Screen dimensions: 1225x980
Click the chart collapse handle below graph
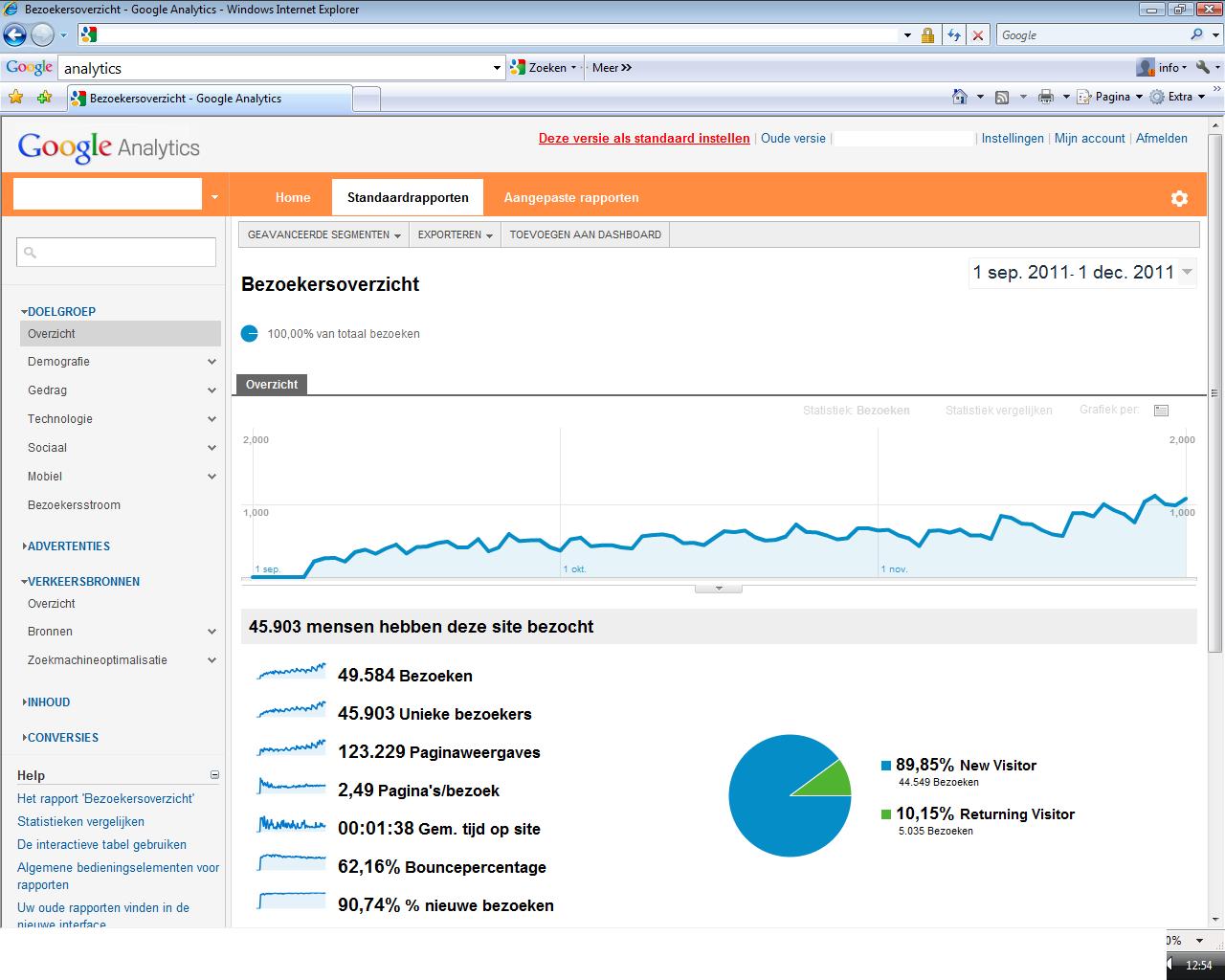click(x=719, y=588)
